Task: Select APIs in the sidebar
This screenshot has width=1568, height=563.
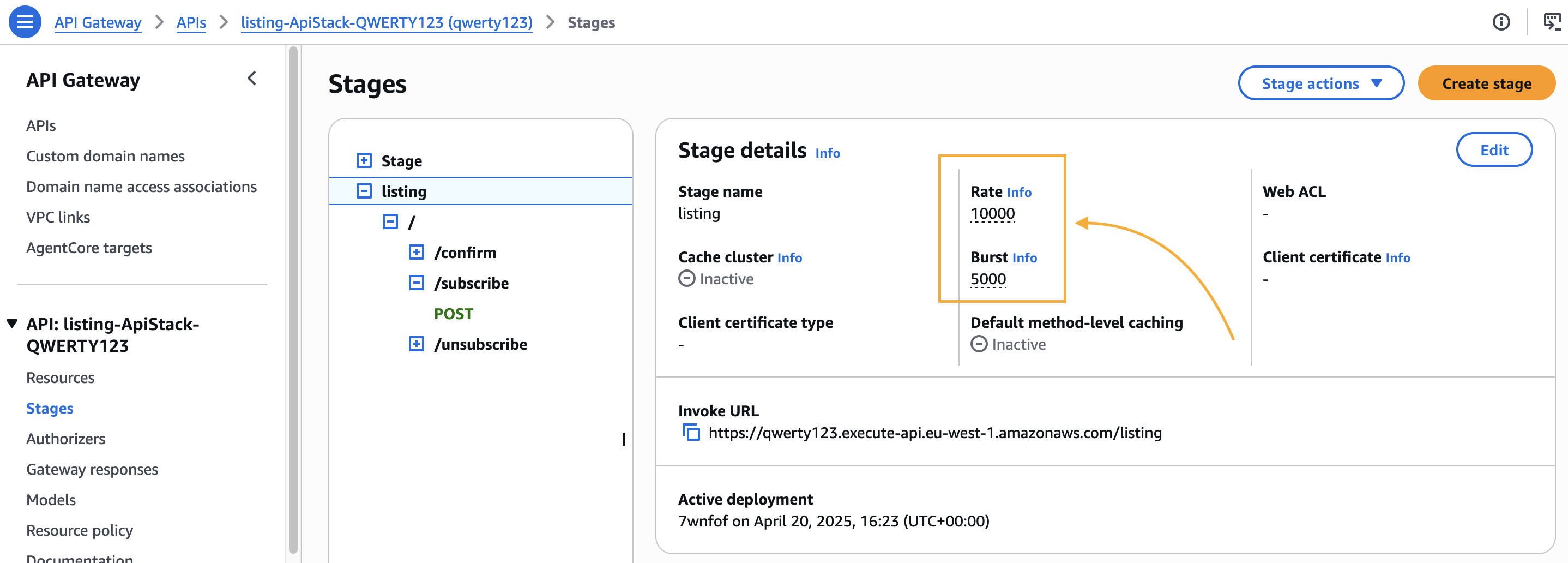Action: (41, 125)
